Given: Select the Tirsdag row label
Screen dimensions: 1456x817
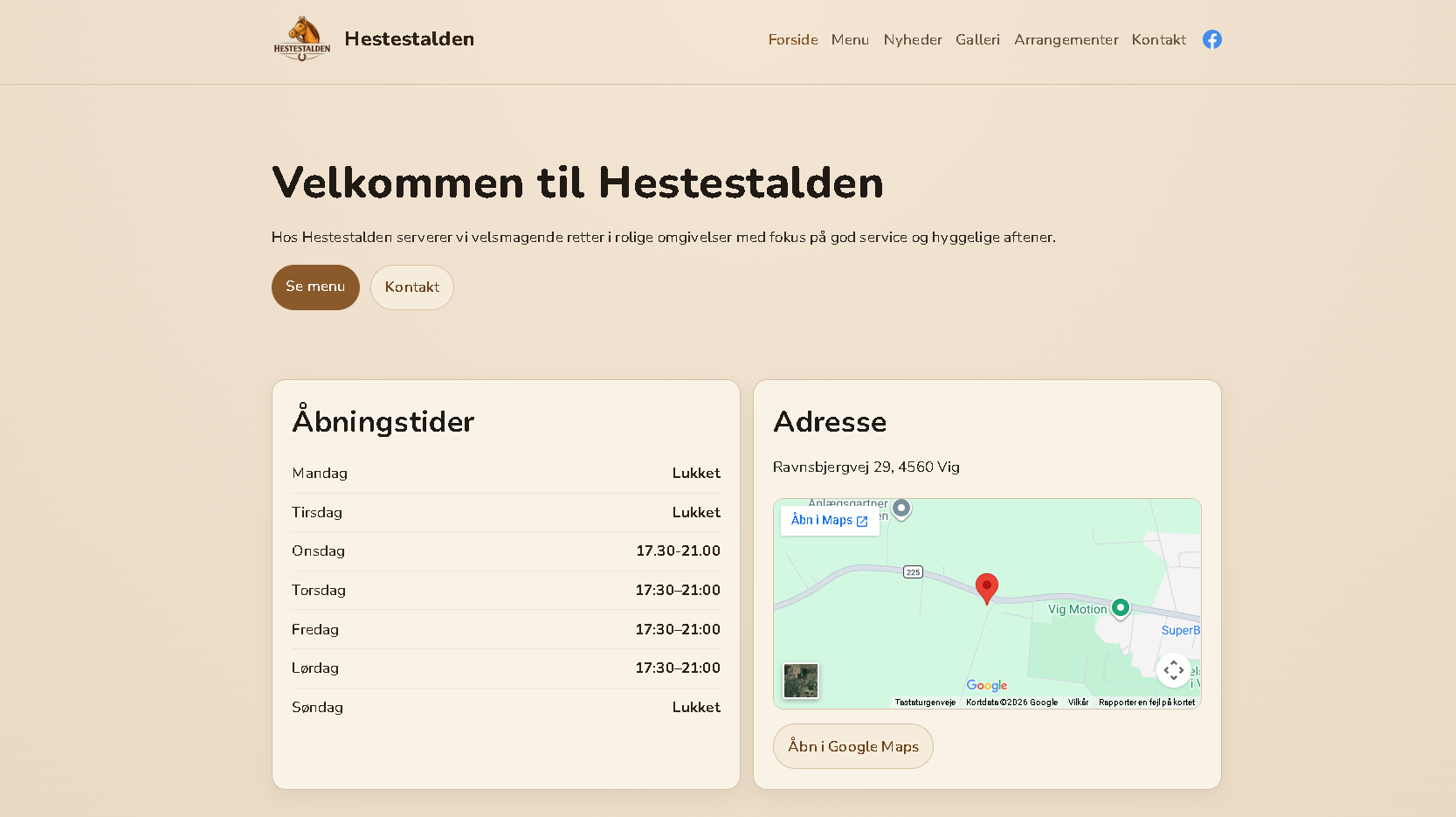Looking at the screenshot, I should click(317, 512).
